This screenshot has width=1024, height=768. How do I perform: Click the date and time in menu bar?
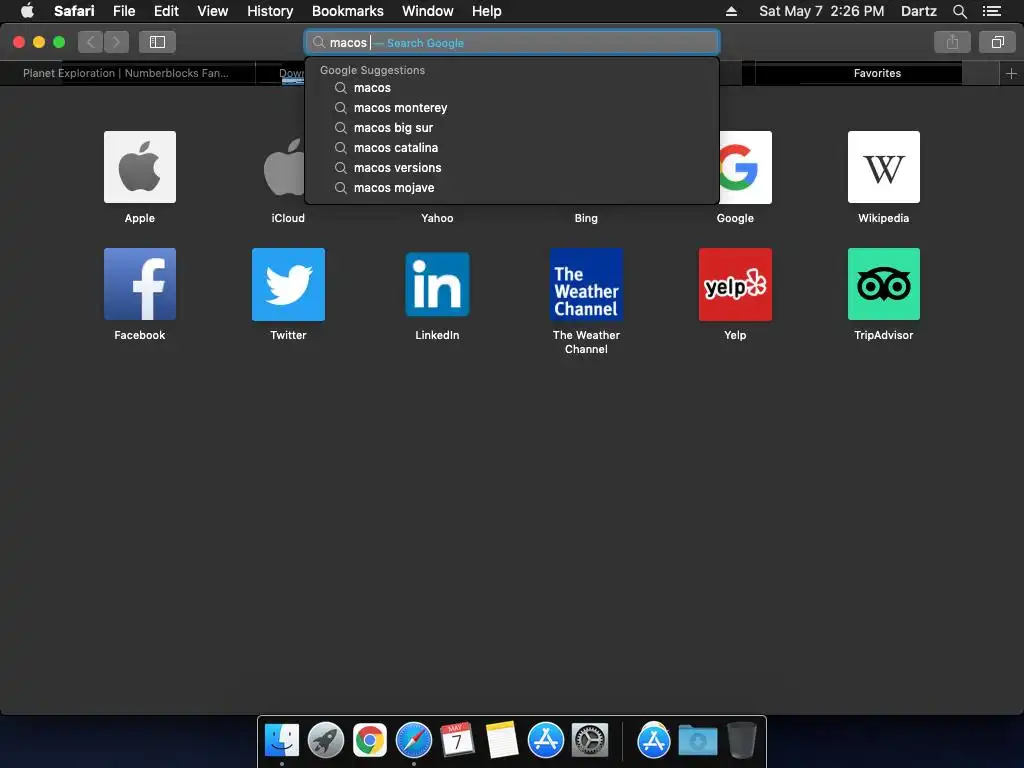coord(822,11)
